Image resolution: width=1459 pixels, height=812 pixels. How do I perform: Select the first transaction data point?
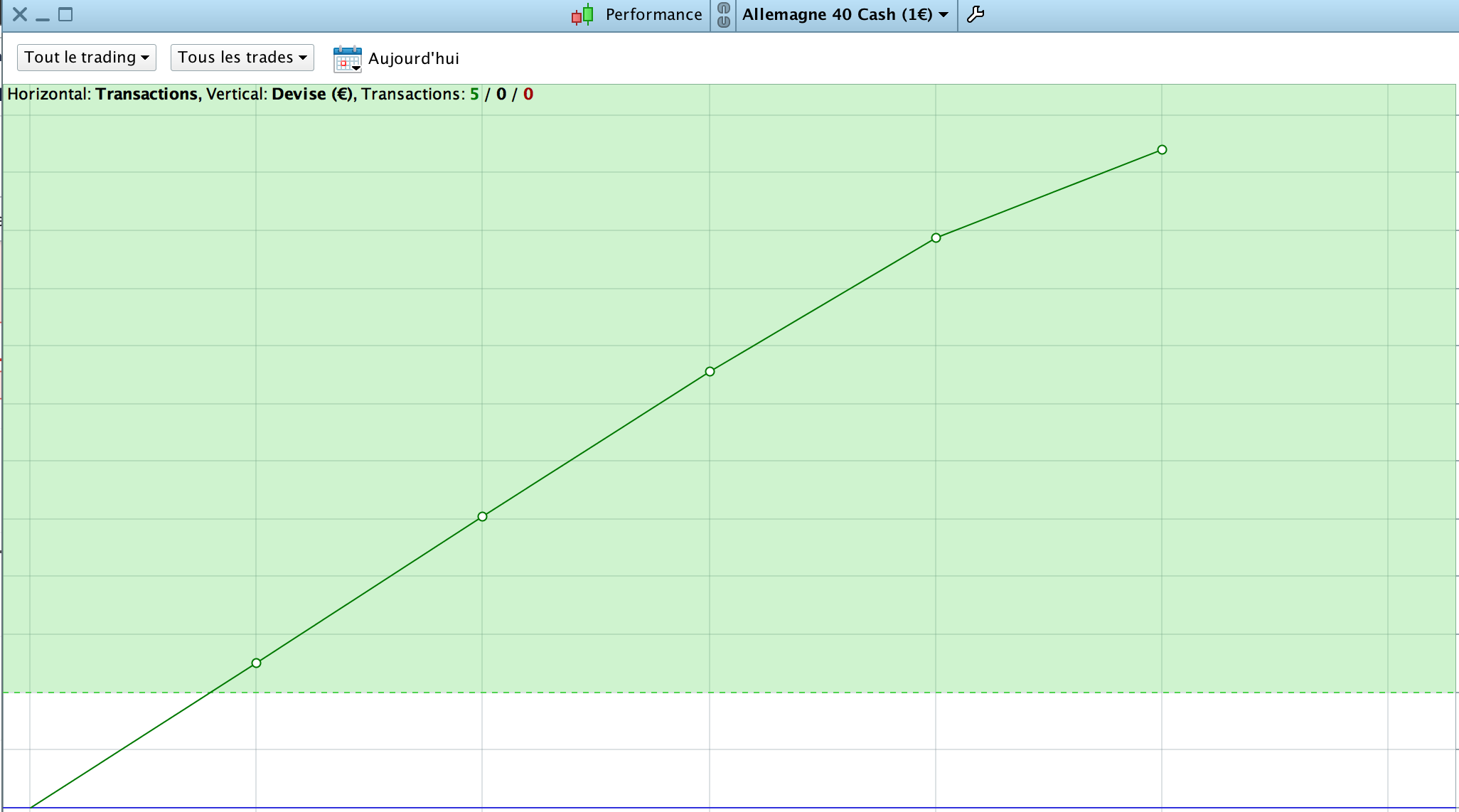[256, 663]
